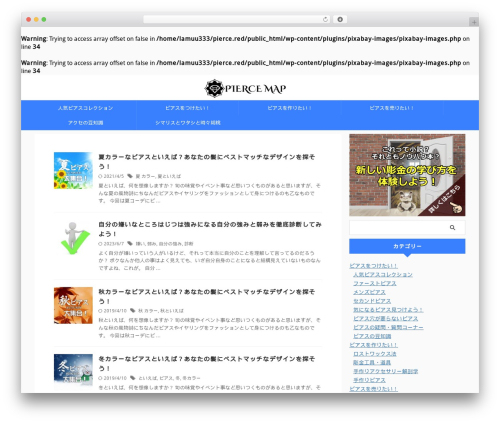
Task: Open アクセの豆知識 in blue navigation bar
Action: [86, 123]
